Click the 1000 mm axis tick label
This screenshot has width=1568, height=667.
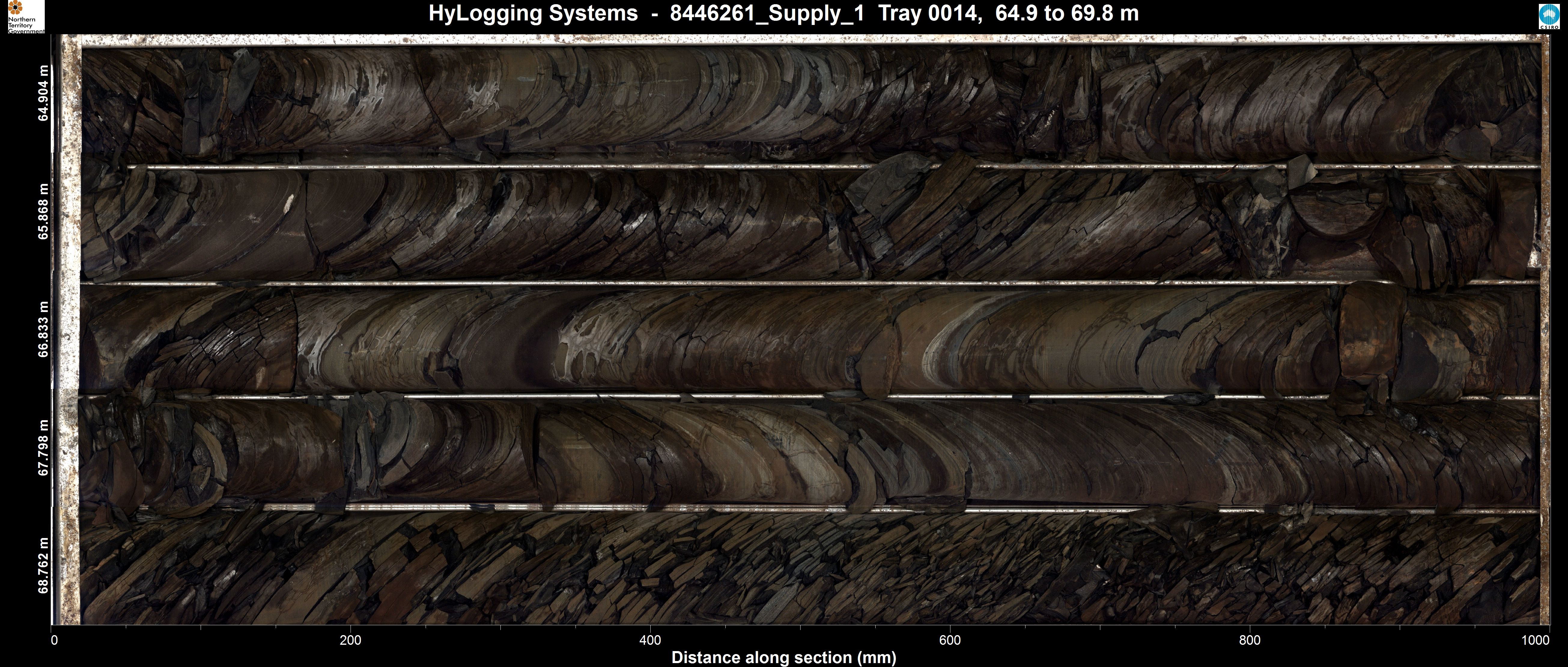coord(1535,640)
